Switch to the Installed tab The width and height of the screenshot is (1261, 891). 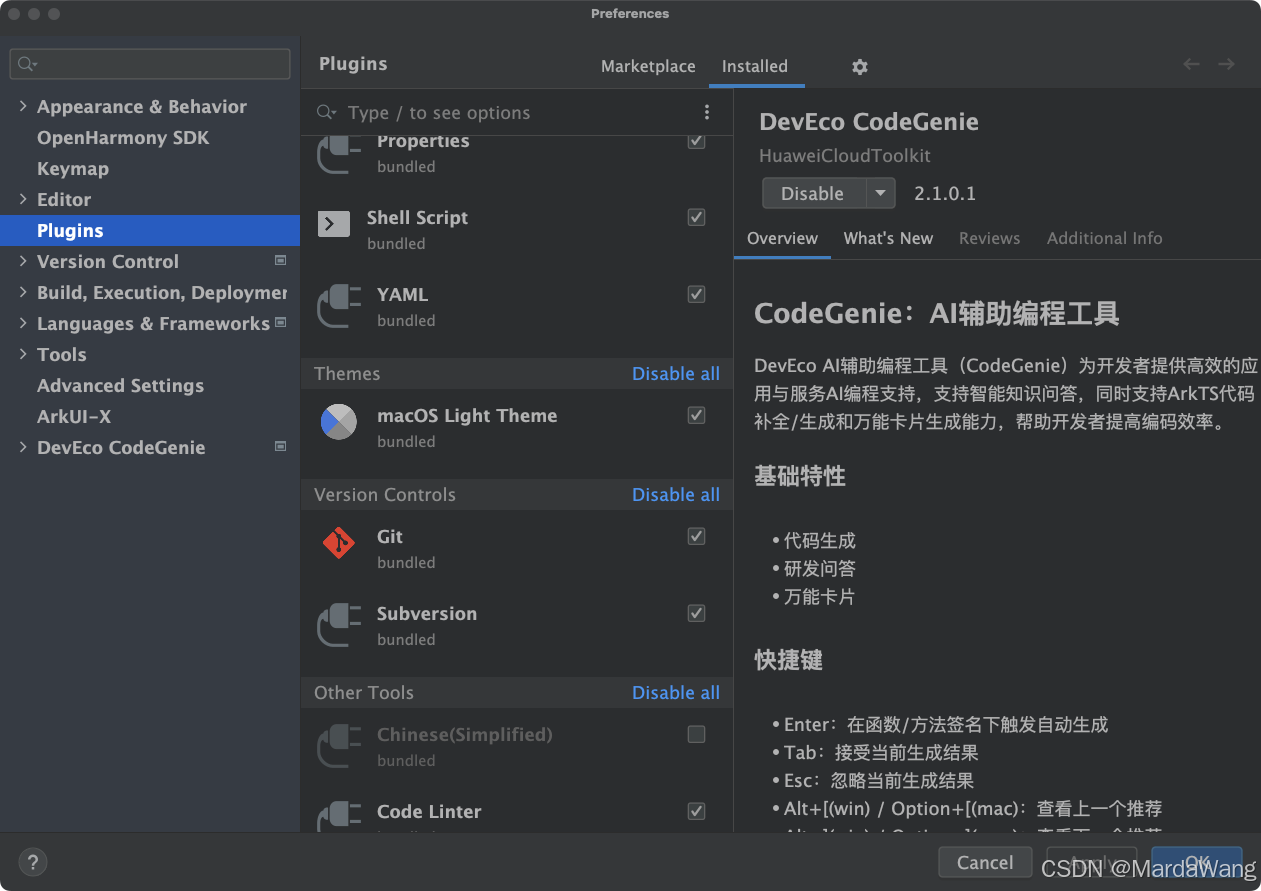[755, 66]
